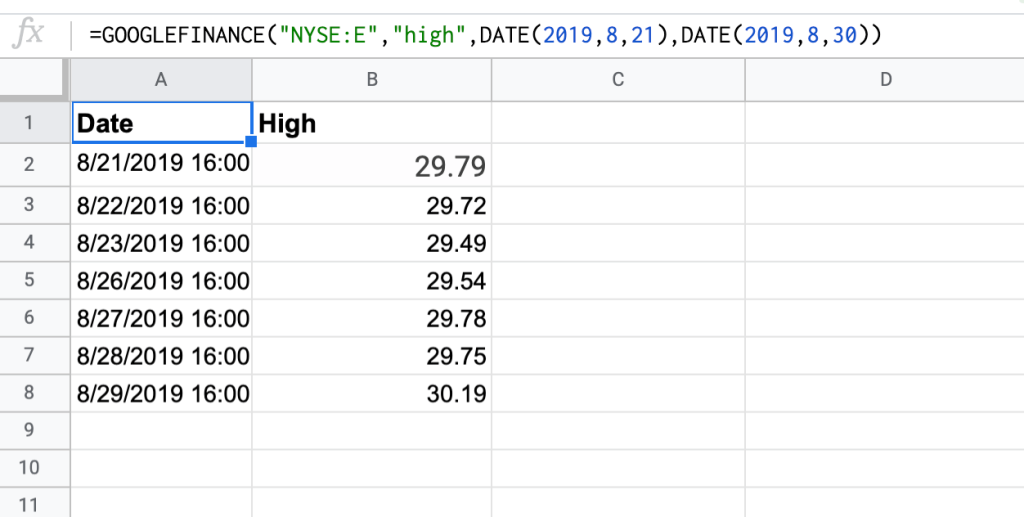Select the cell showing 29.78

pos(371,318)
